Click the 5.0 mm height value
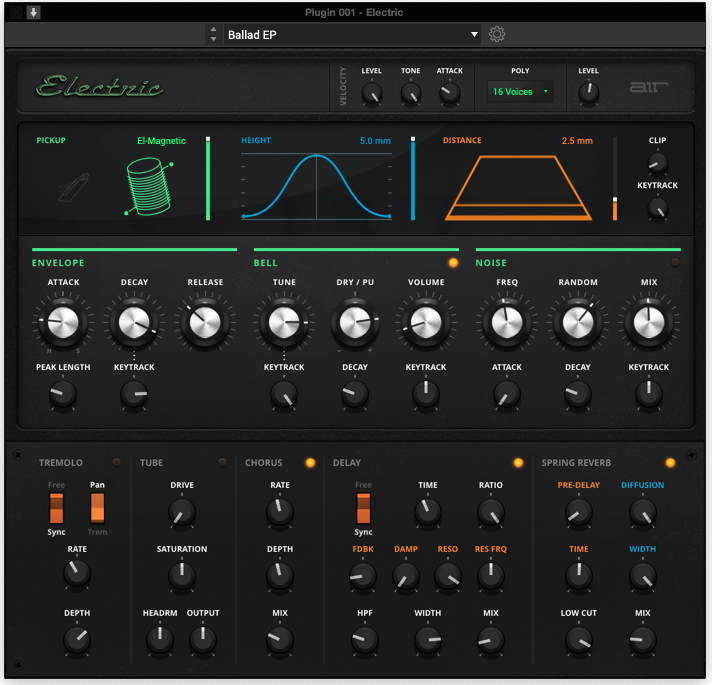712x685 pixels. tap(374, 141)
